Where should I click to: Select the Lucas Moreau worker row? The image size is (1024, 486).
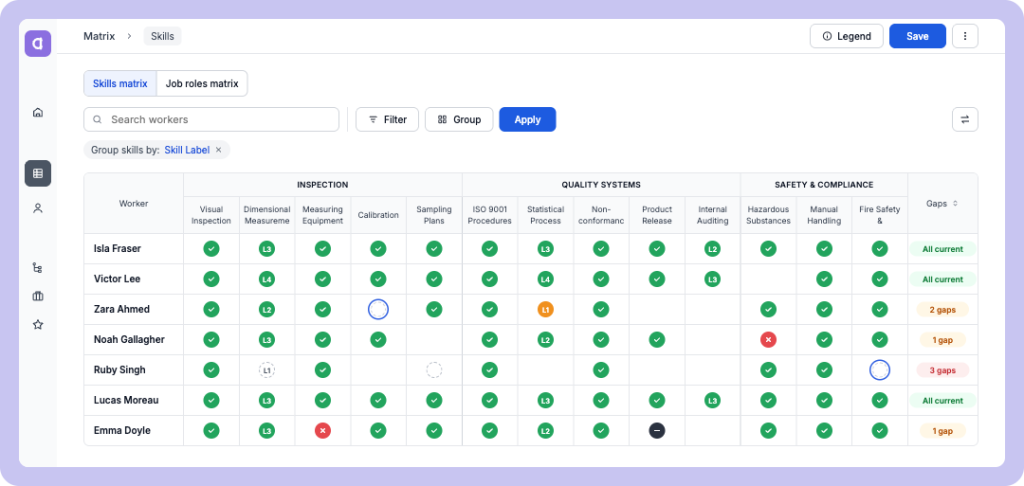[531, 400]
